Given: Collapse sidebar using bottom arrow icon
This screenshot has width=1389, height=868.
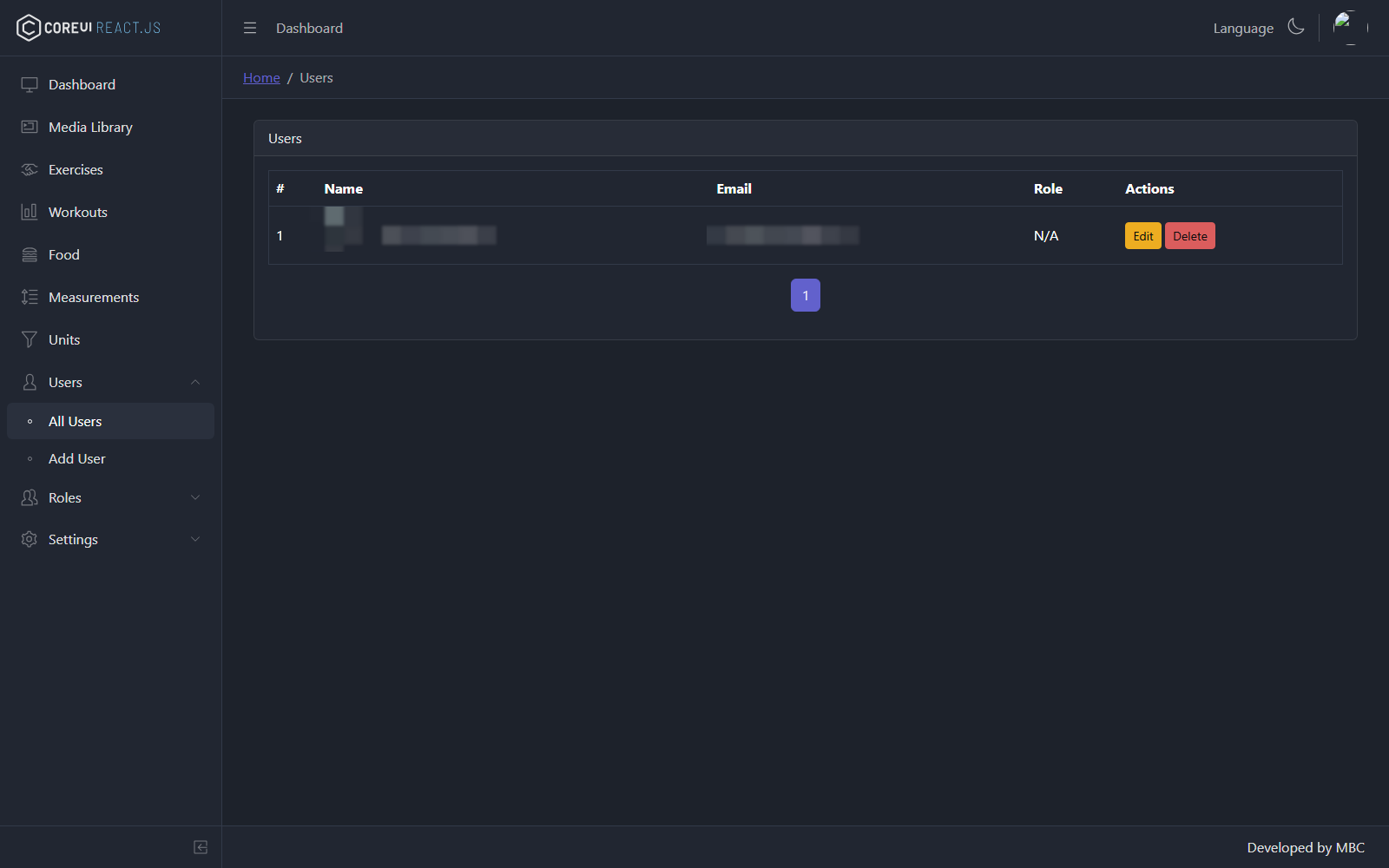Looking at the screenshot, I should (x=201, y=847).
